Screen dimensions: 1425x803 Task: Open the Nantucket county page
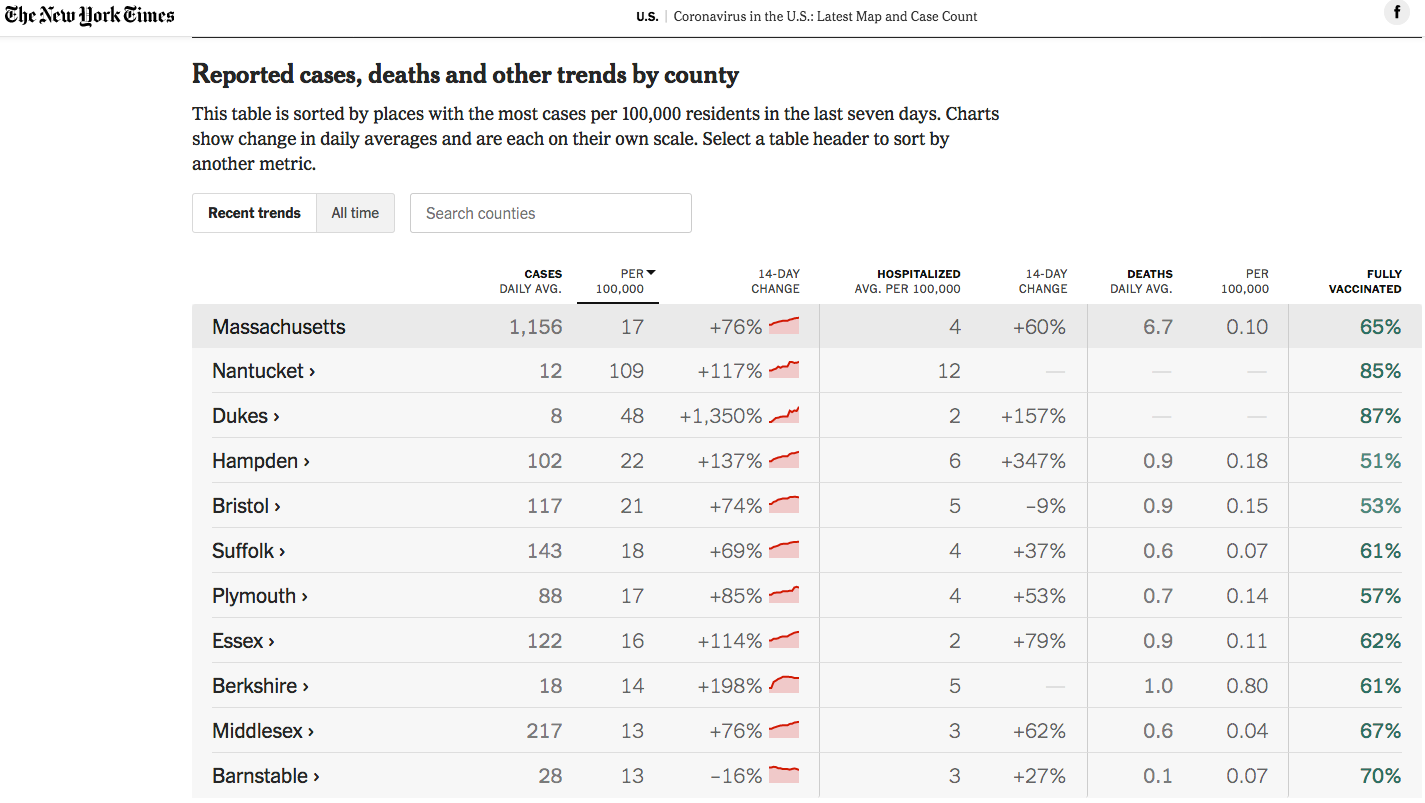pyautogui.click(x=263, y=371)
